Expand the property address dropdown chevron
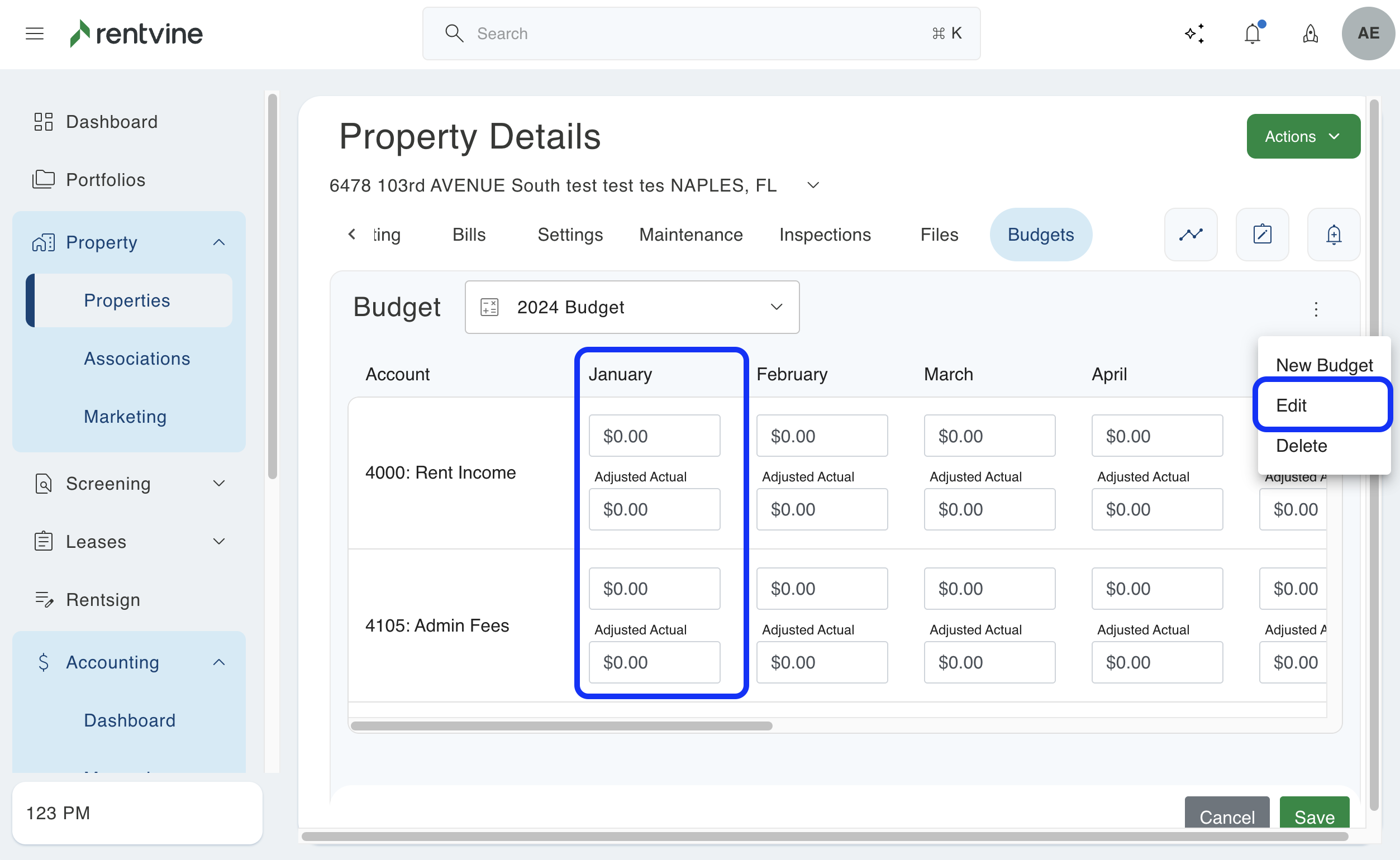This screenshot has height=860, width=1400. [x=813, y=185]
